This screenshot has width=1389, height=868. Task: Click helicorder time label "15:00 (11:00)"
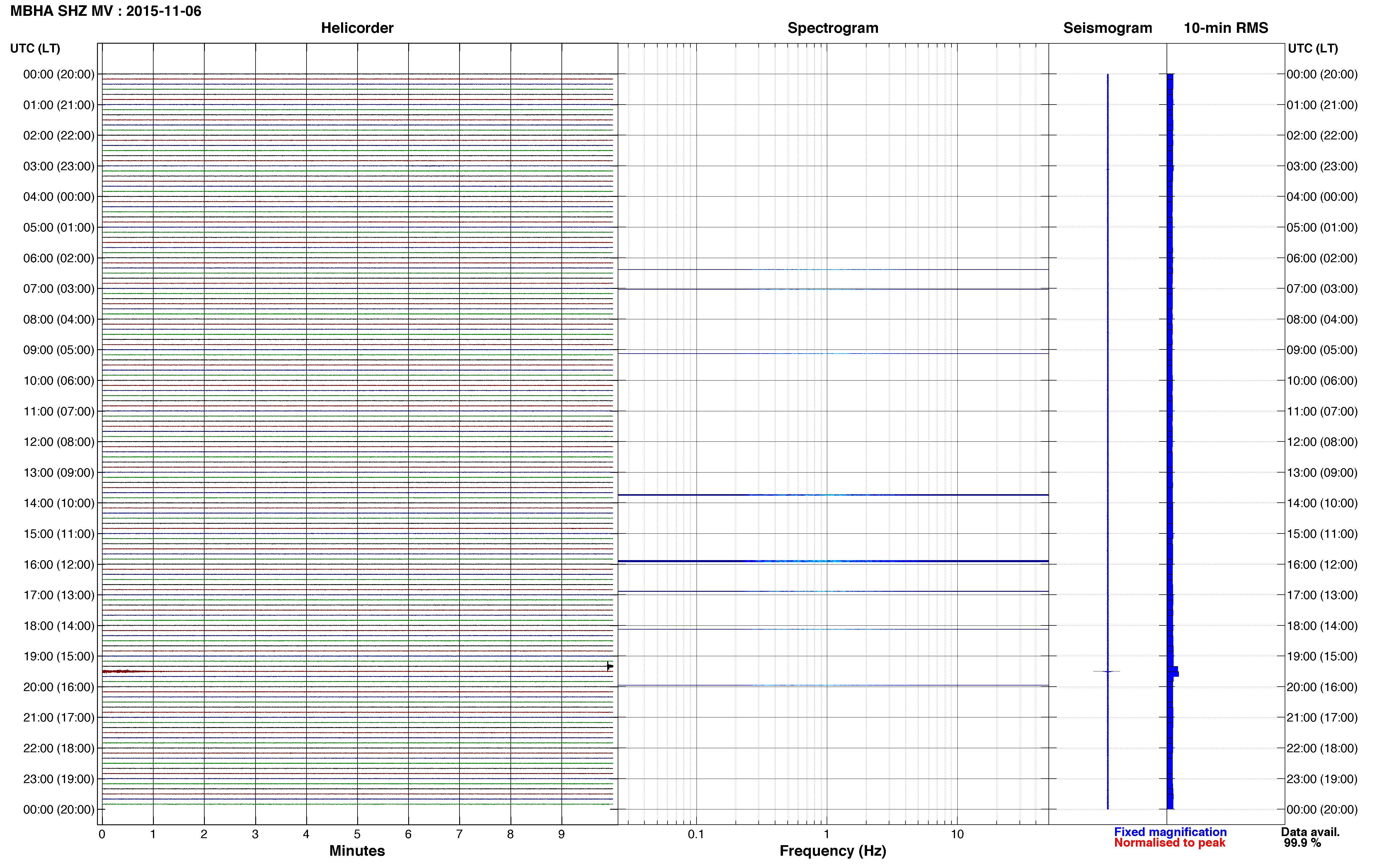[x=59, y=534]
